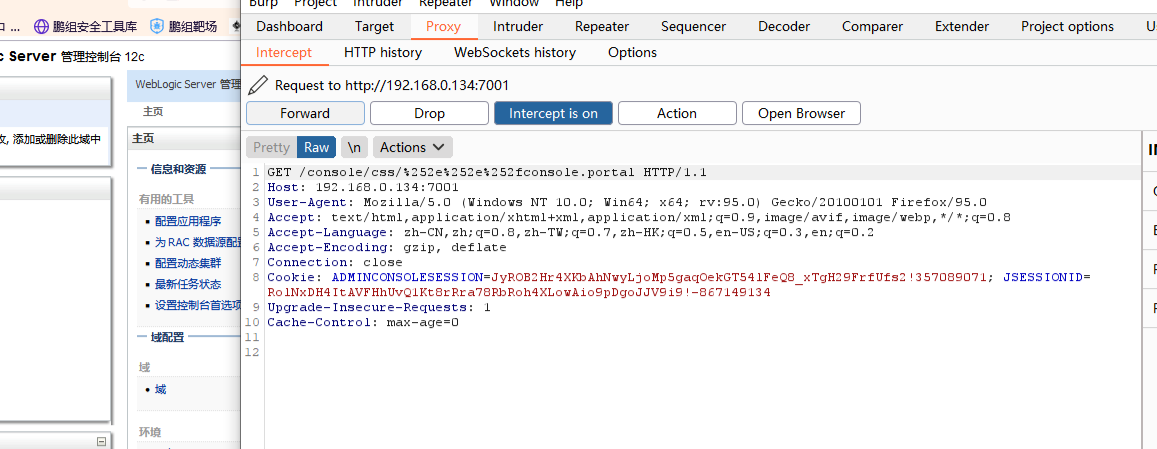Viewport: 1157px width, 449px height.
Task: Click the blue shield icon for 鹏组靶场
Action: click(156, 27)
